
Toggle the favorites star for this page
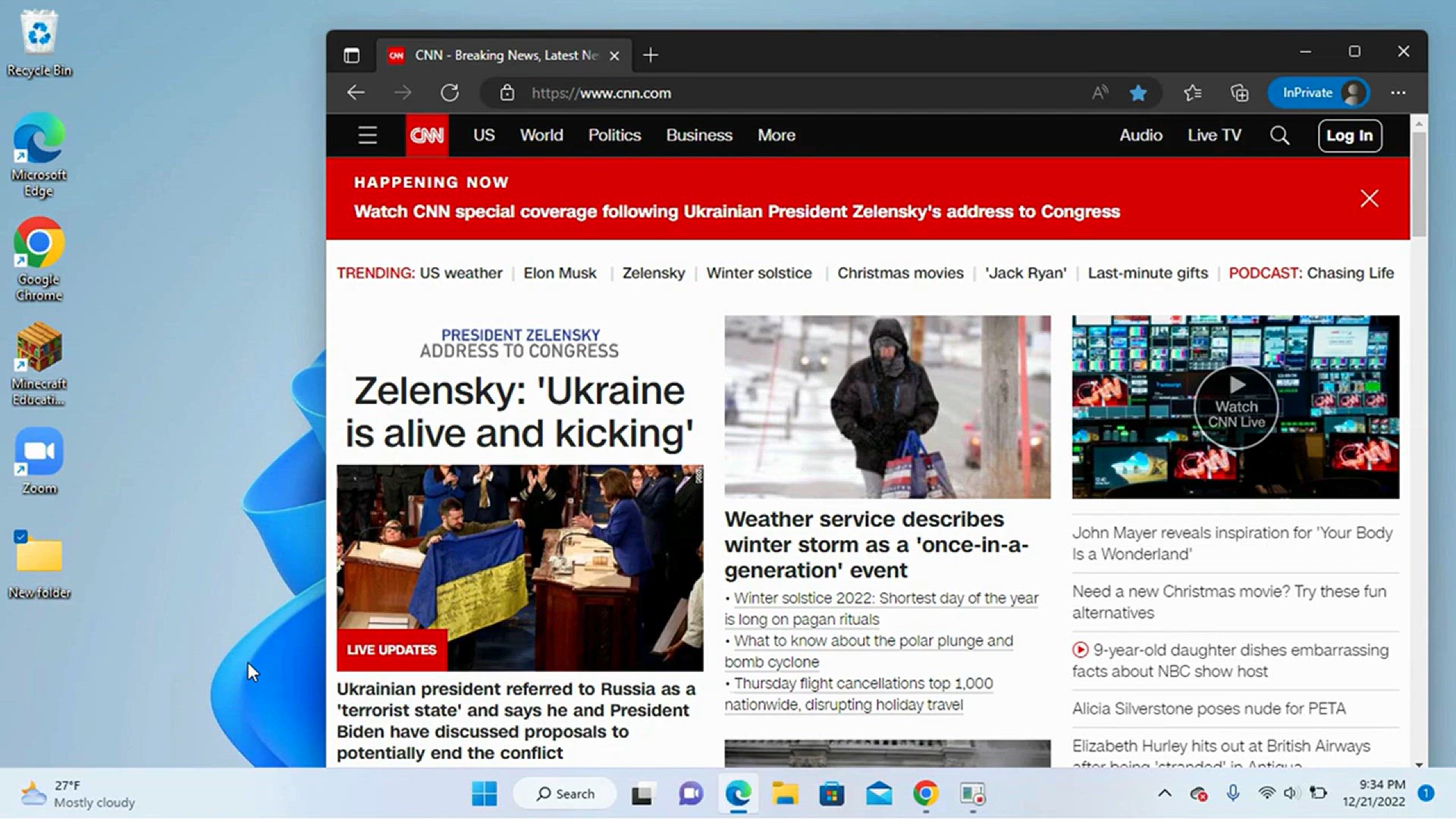1138,93
